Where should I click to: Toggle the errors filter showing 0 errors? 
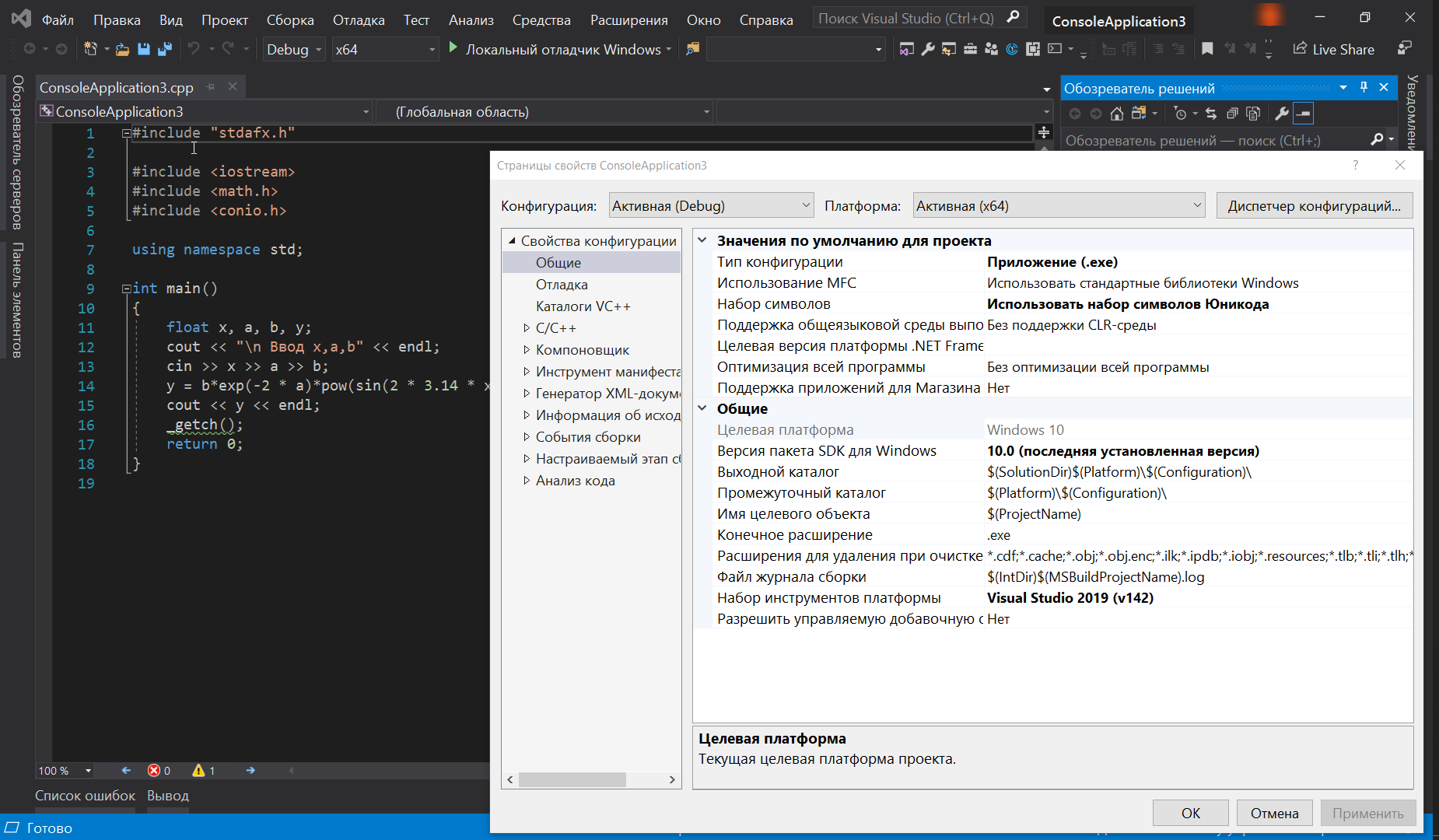[159, 771]
